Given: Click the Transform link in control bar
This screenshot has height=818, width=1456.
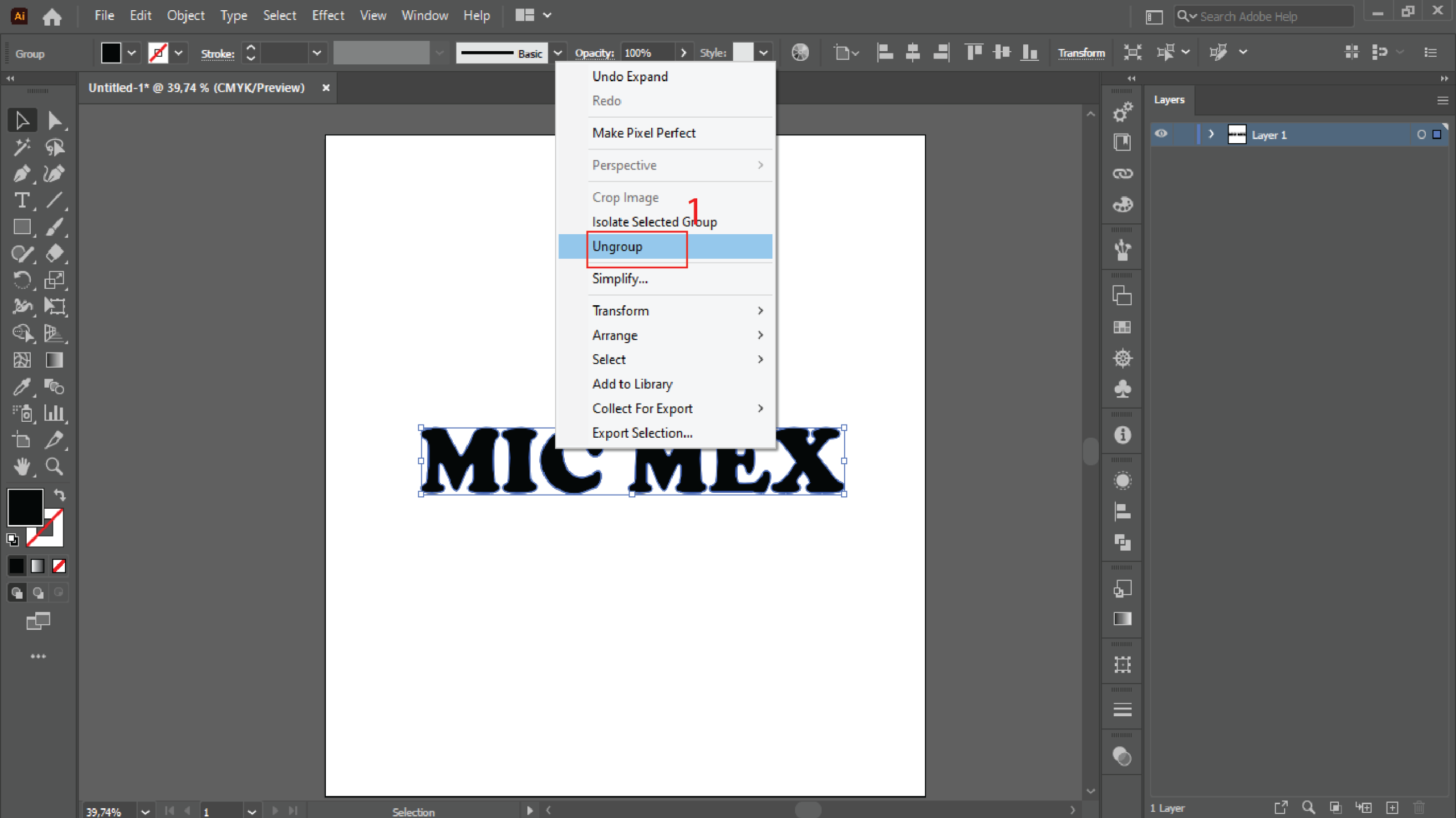Looking at the screenshot, I should pos(1081,53).
